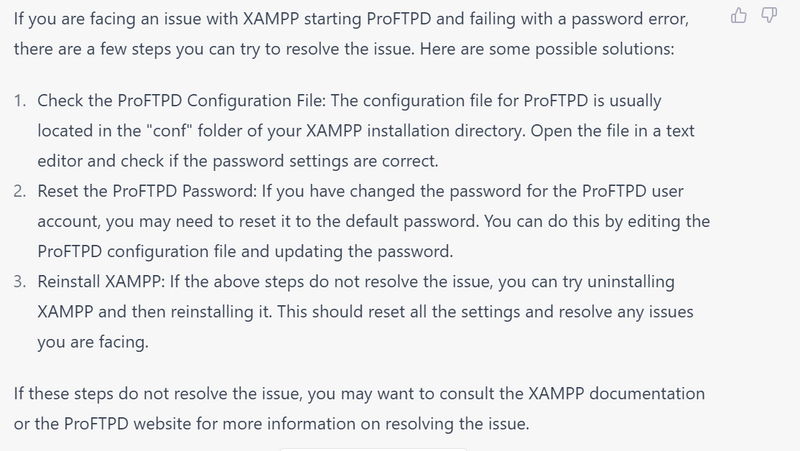Click list number 3 marker
The height and width of the screenshot is (451, 800).
tap(20, 281)
